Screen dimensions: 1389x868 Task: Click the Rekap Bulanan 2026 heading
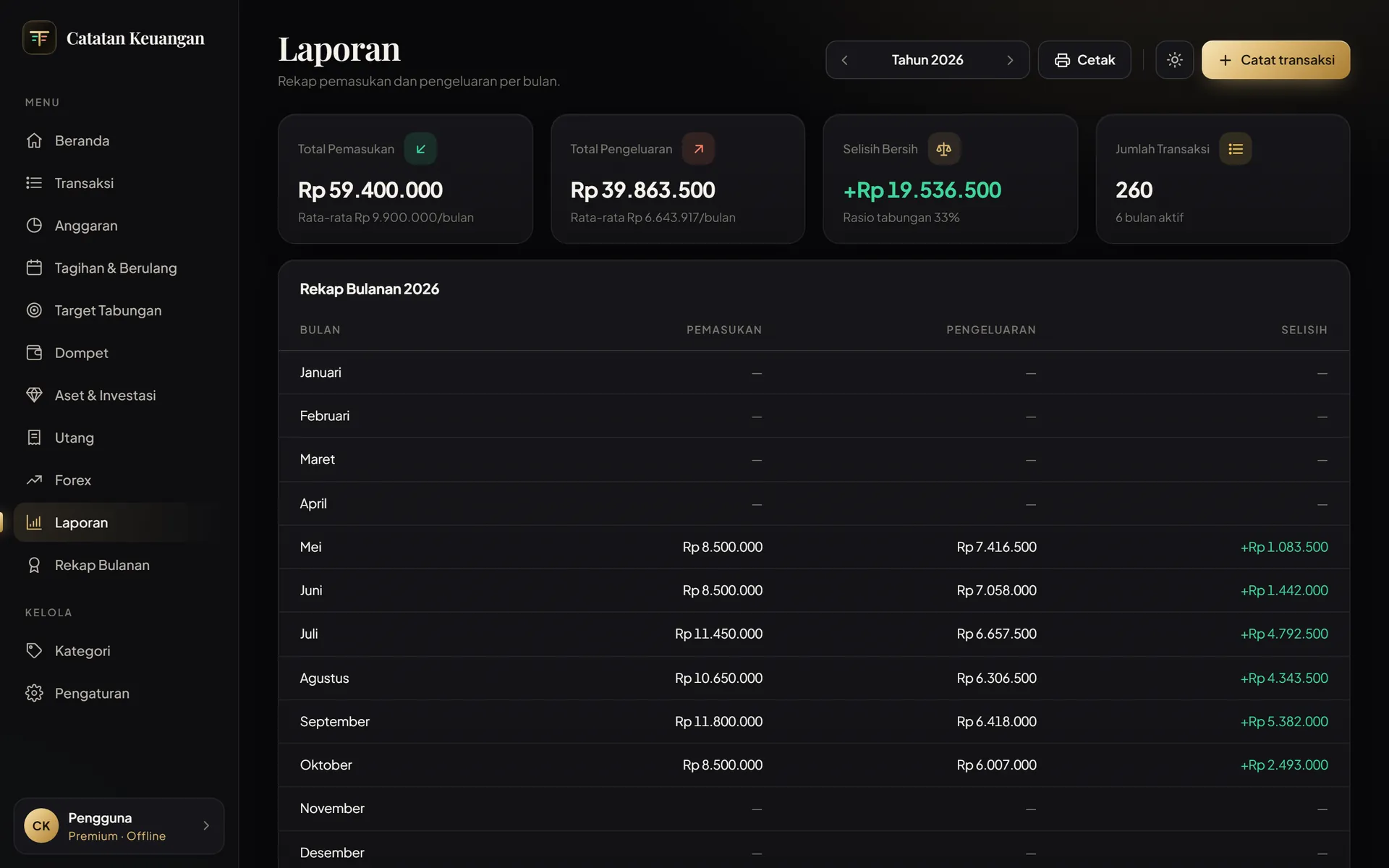[x=369, y=289]
